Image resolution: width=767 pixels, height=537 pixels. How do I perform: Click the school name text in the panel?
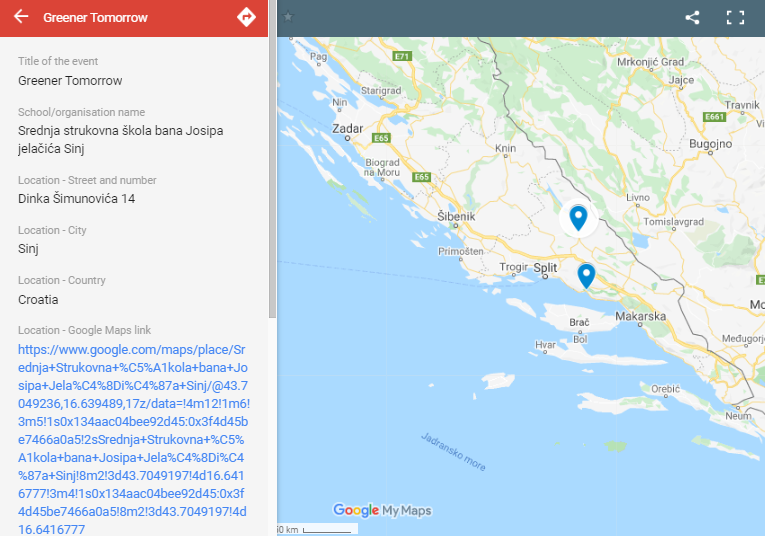(x=120, y=140)
